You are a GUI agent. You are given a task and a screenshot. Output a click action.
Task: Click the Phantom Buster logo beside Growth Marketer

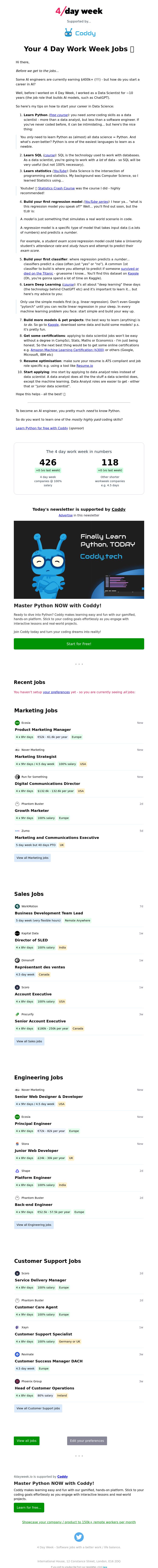click(17, 803)
